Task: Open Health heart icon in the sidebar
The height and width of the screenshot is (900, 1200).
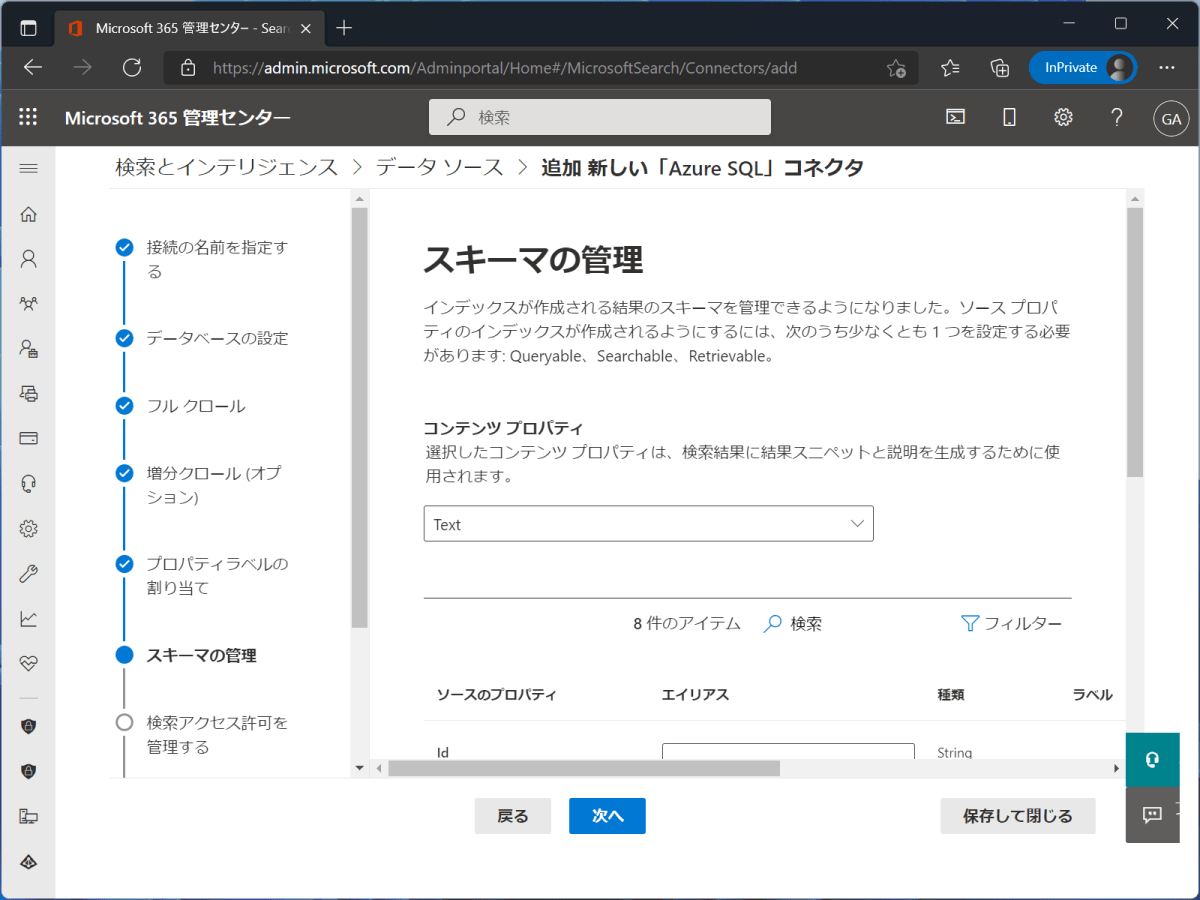Action: [28, 663]
